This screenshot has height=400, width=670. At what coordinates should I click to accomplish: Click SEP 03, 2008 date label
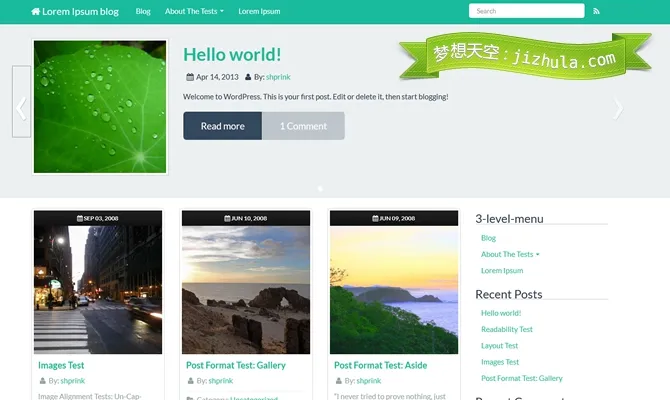point(101,218)
